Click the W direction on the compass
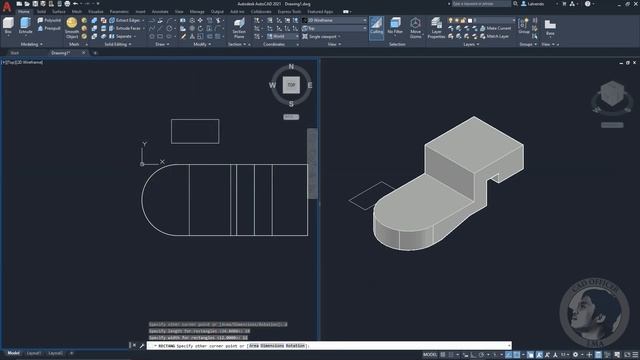Viewport: 640px width, 360px height. point(272,85)
